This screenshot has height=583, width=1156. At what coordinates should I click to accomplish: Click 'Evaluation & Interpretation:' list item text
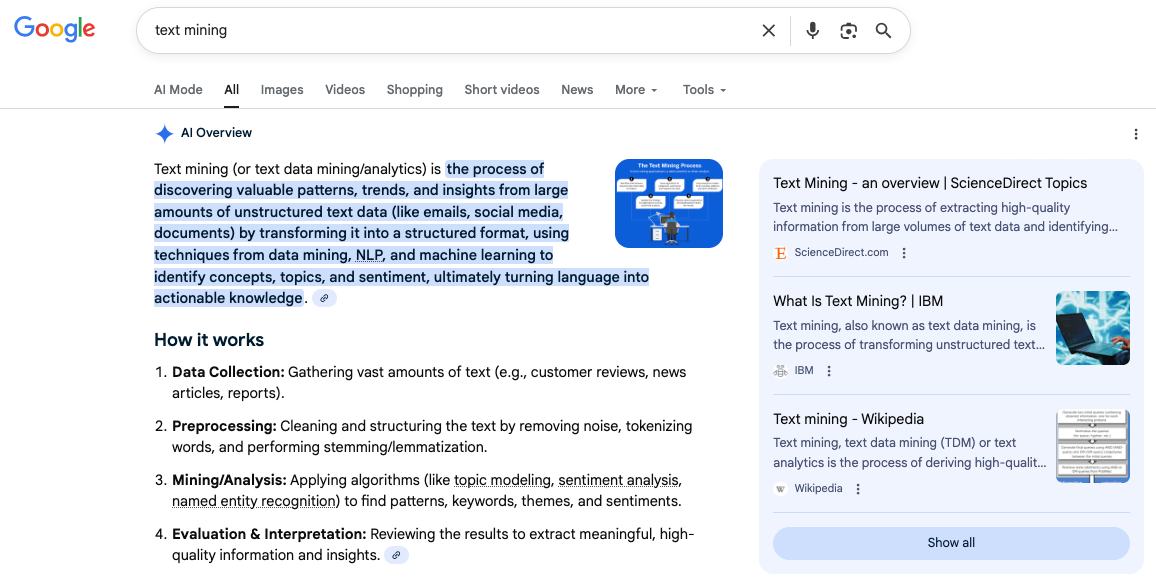(269, 534)
